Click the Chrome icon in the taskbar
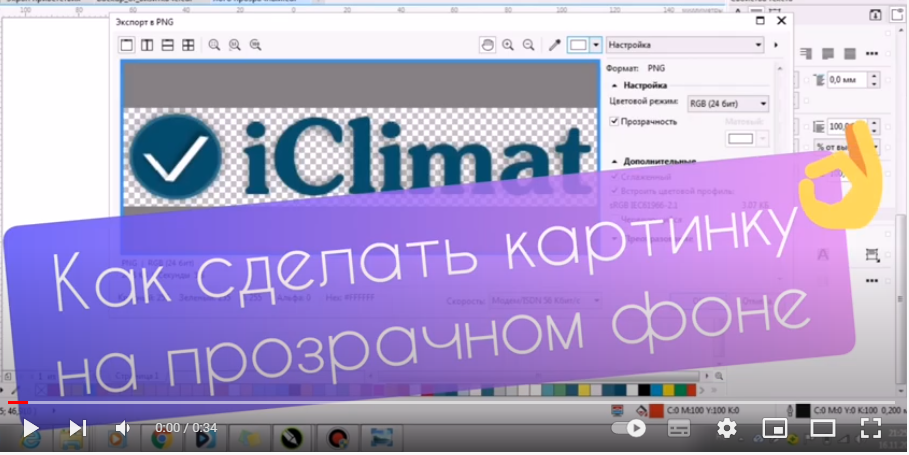This screenshot has height=455, width=909. point(161,439)
